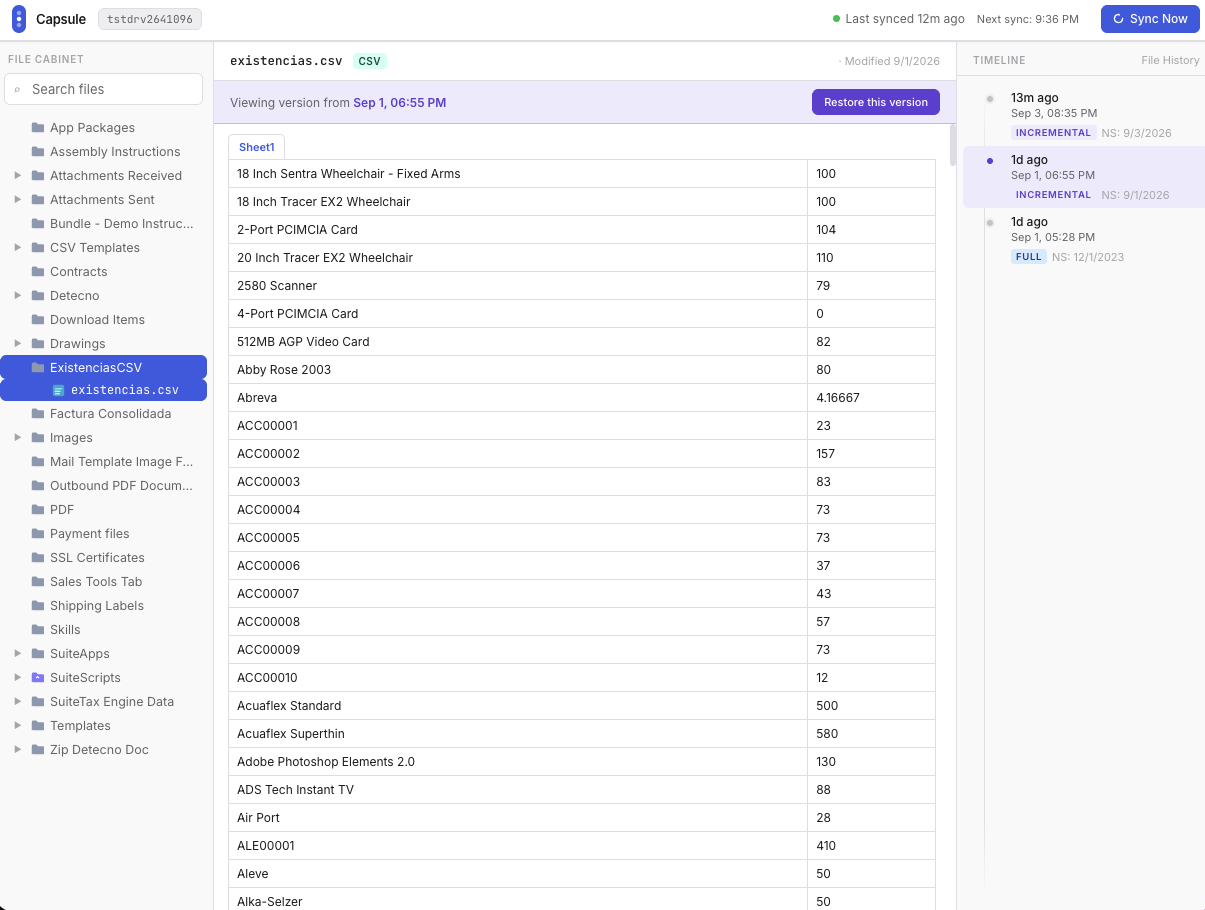Select existencias.csv in the file tree
The height and width of the screenshot is (910, 1205).
(x=104, y=390)
